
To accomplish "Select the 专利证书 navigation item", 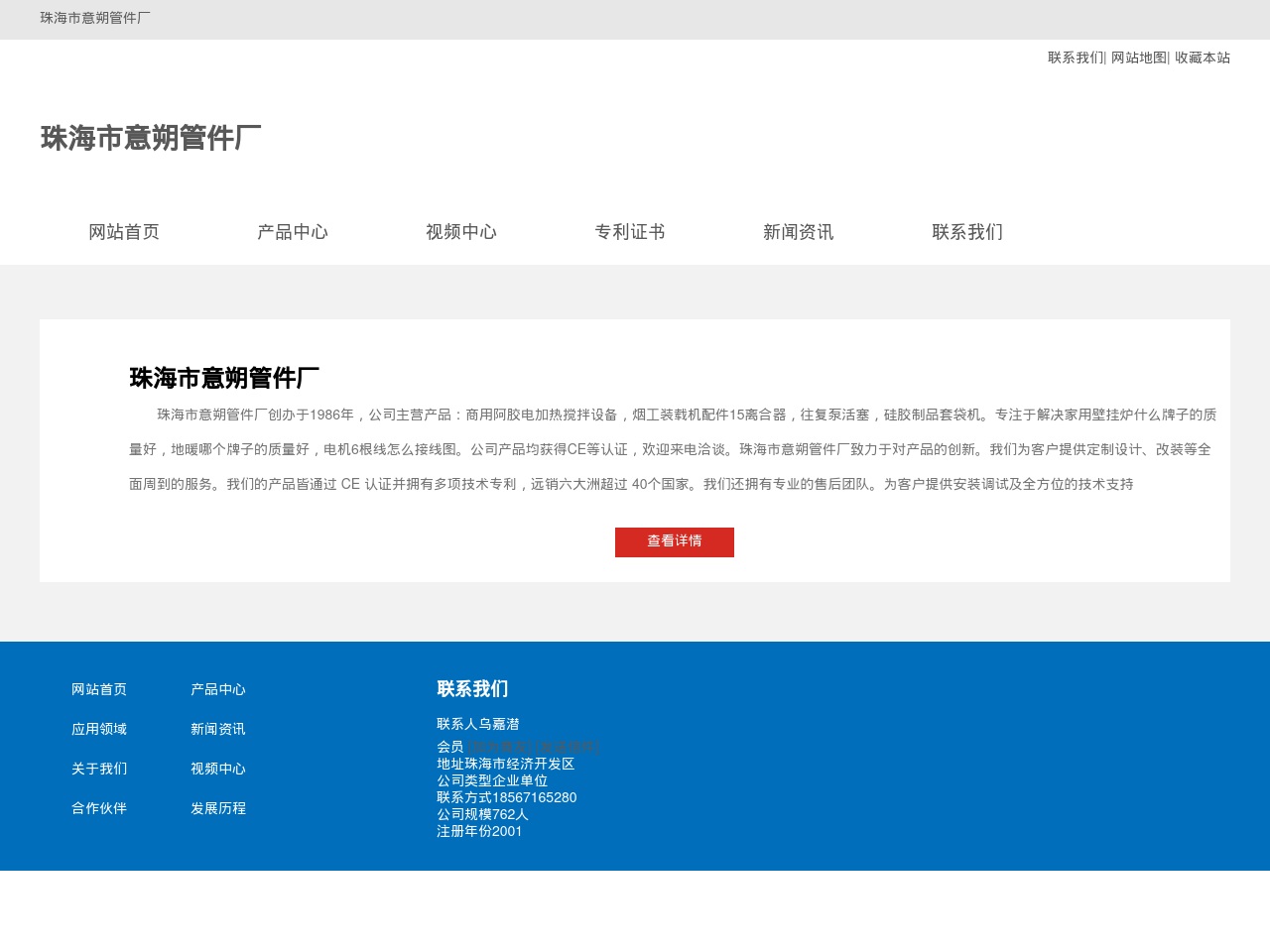I will [630, 232].
